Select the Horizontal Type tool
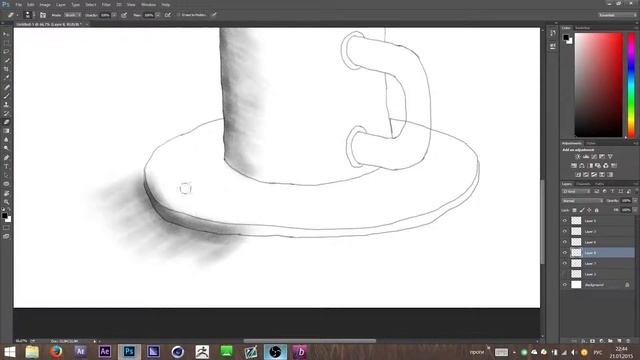This screenshot has width=640, height=360. (x=6, y=166)
